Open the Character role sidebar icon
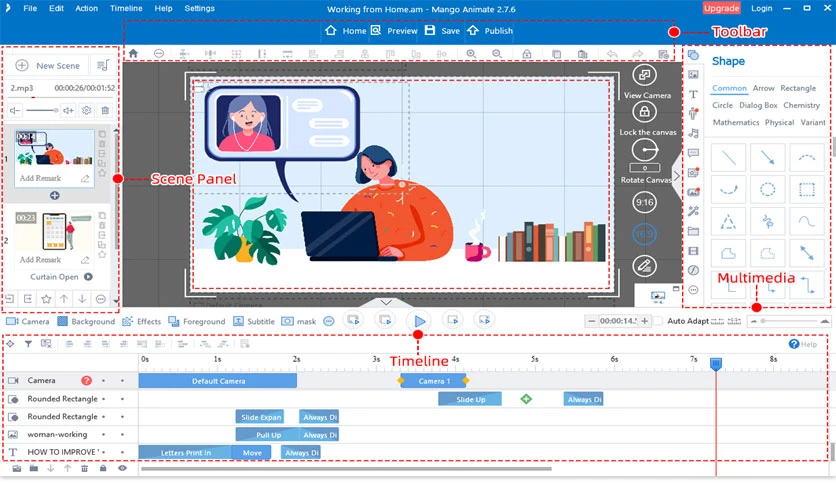Viewport: 836px width, 484px height. (x=693, y=114)
